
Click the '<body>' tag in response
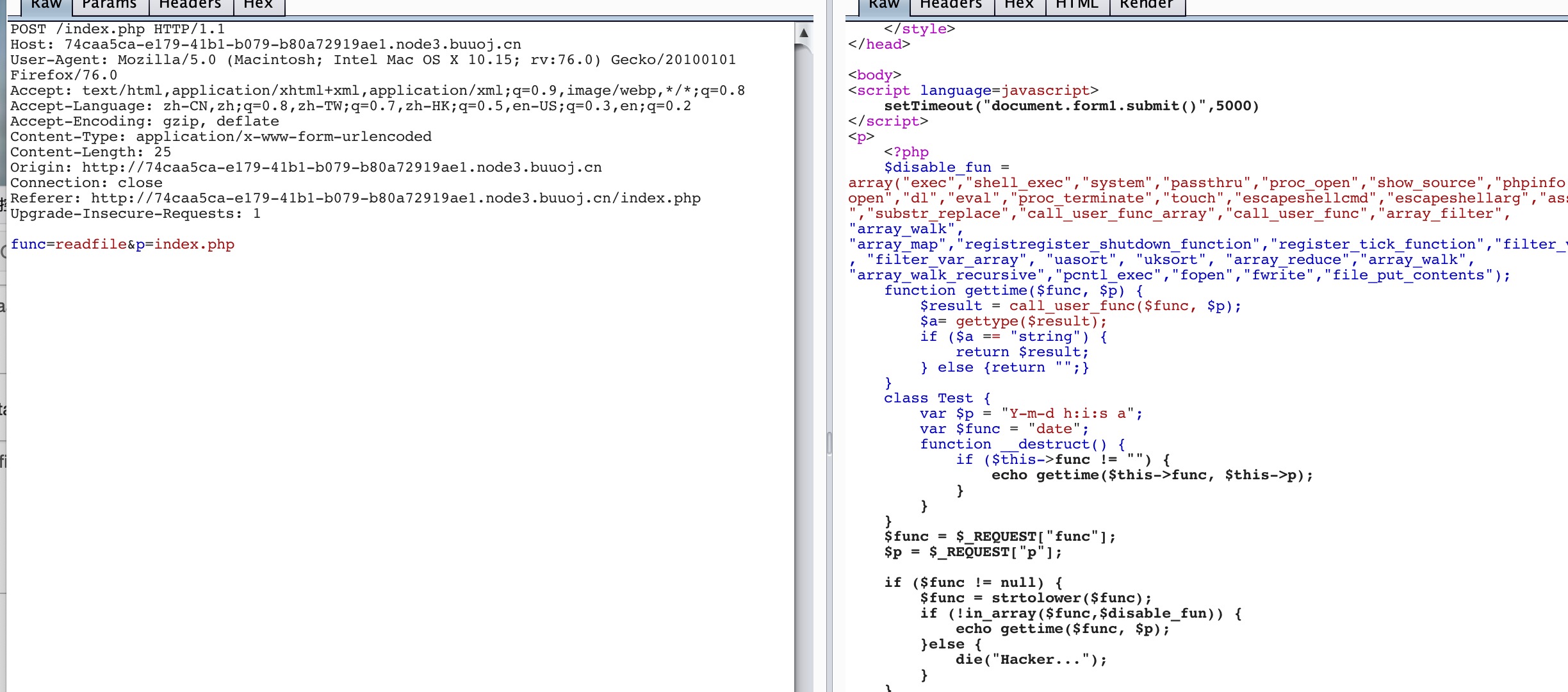coord(875,76)
